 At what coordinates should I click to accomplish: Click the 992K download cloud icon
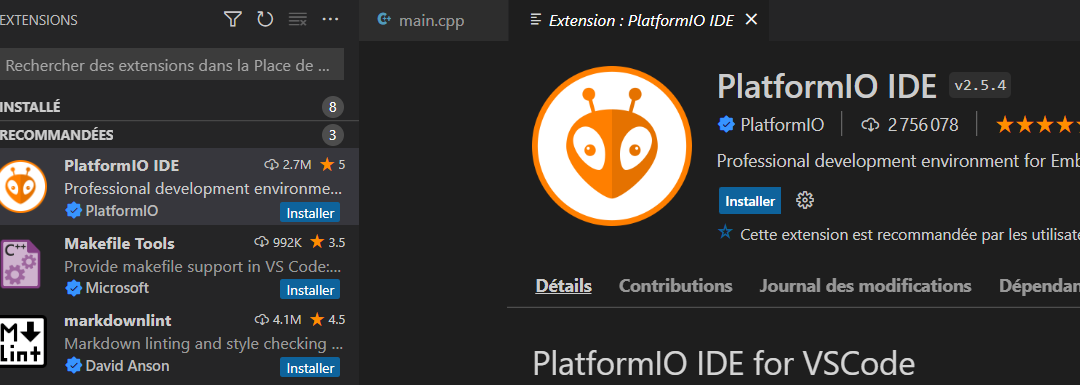coord(261,242)
